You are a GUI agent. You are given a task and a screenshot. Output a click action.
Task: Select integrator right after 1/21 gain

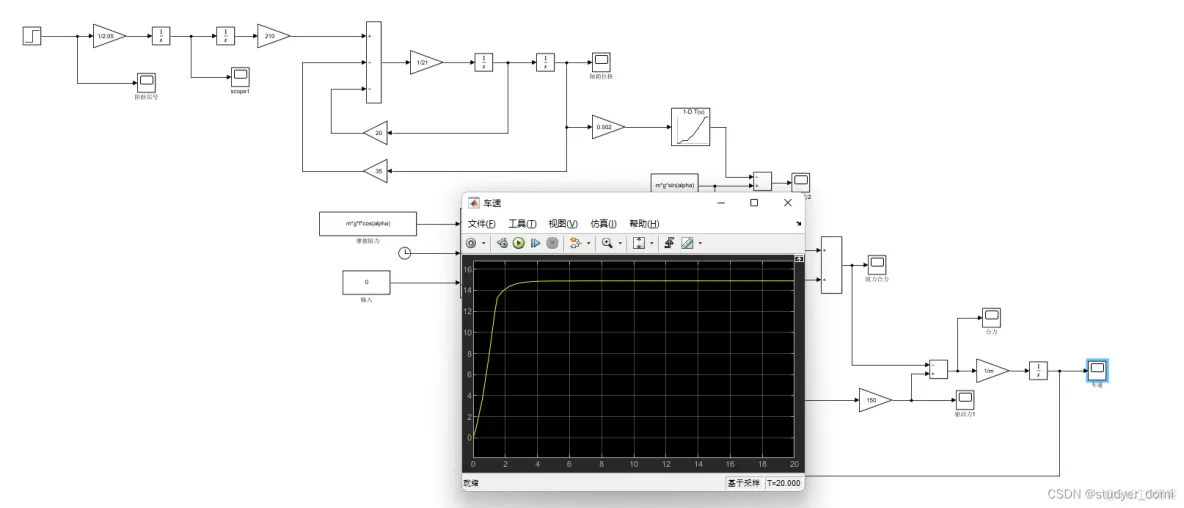(x=483, y=63)
